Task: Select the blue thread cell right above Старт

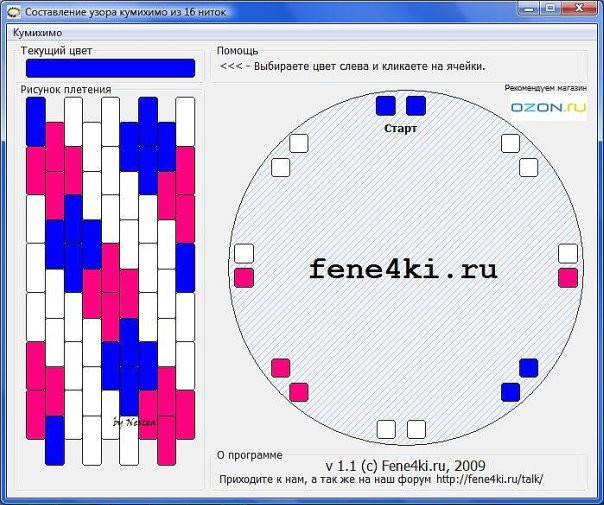Action: click(416, 106)
